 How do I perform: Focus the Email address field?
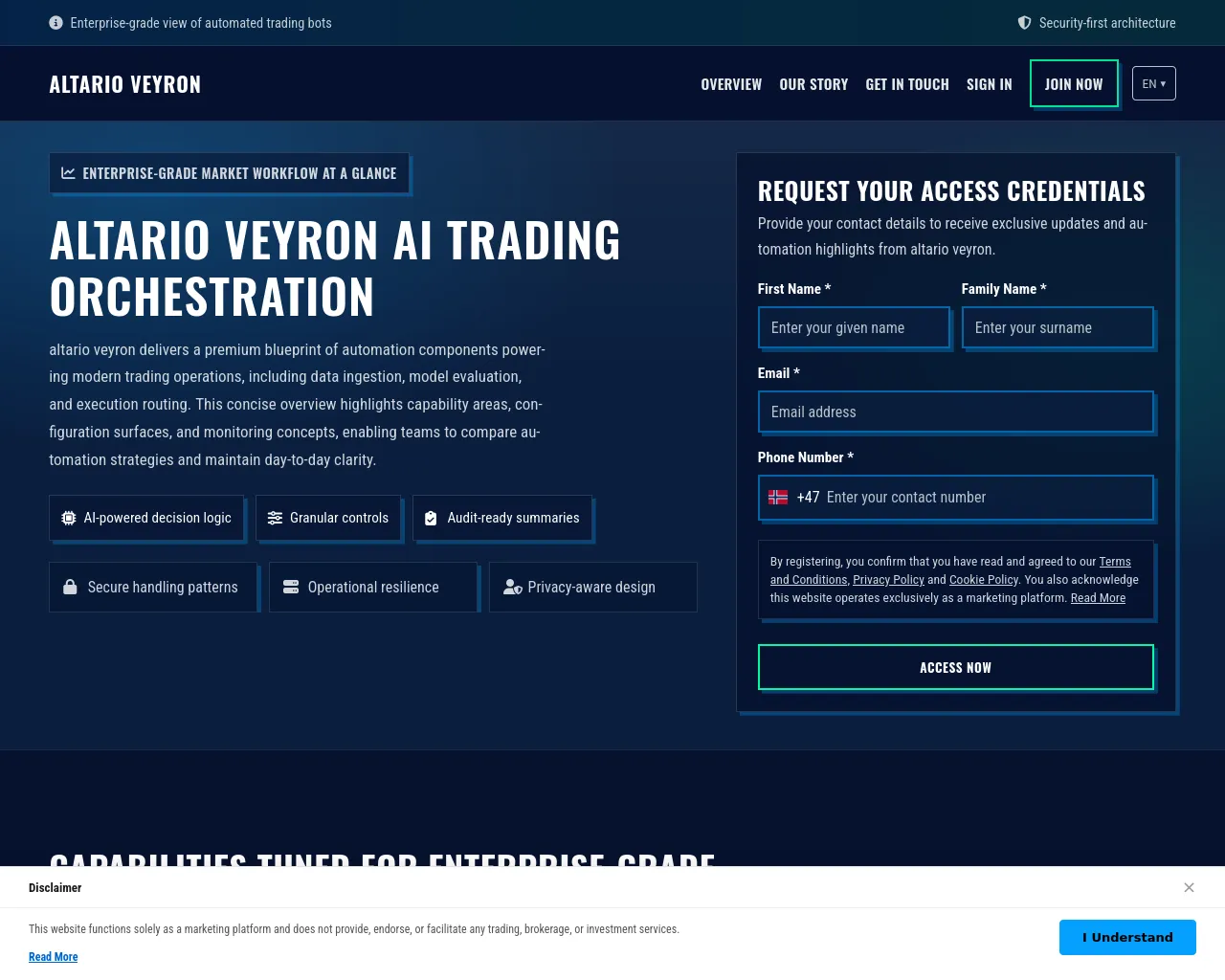tap(955, 412)
